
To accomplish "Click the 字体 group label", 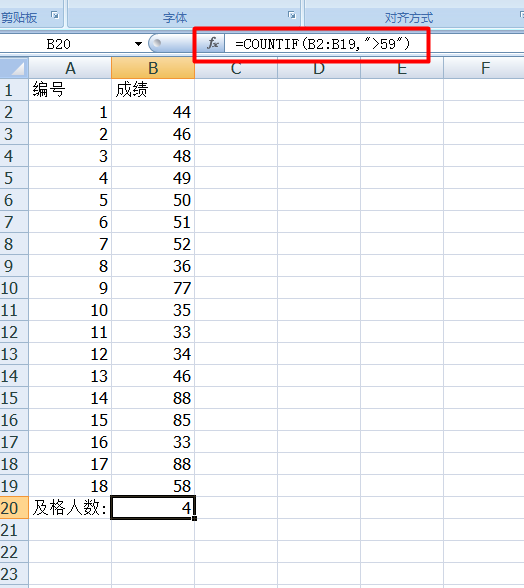I will (175, 17).
